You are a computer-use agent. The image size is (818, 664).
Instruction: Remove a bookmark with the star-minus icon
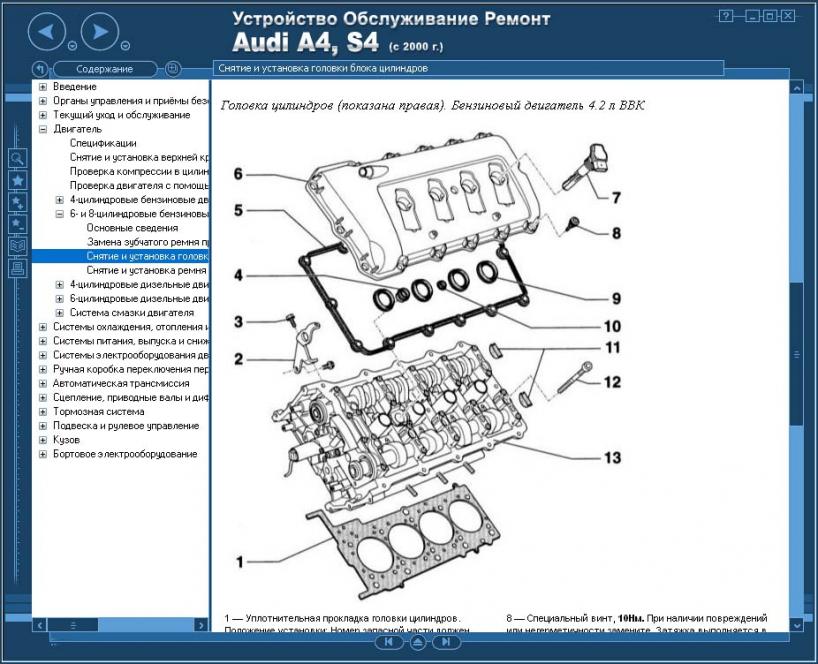pos(18,224)
